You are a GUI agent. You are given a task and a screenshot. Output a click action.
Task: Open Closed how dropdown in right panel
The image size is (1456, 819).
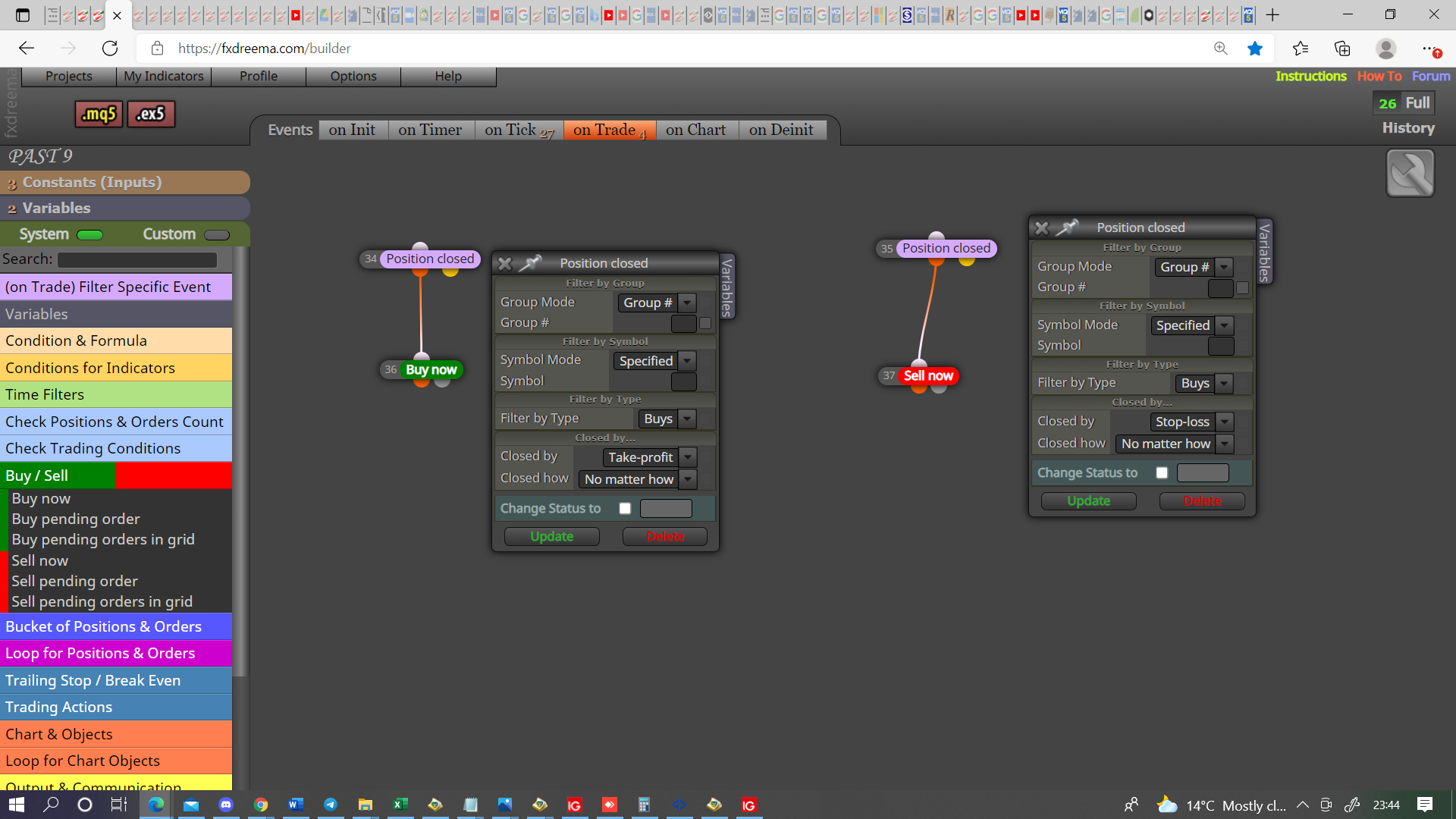1175,444
